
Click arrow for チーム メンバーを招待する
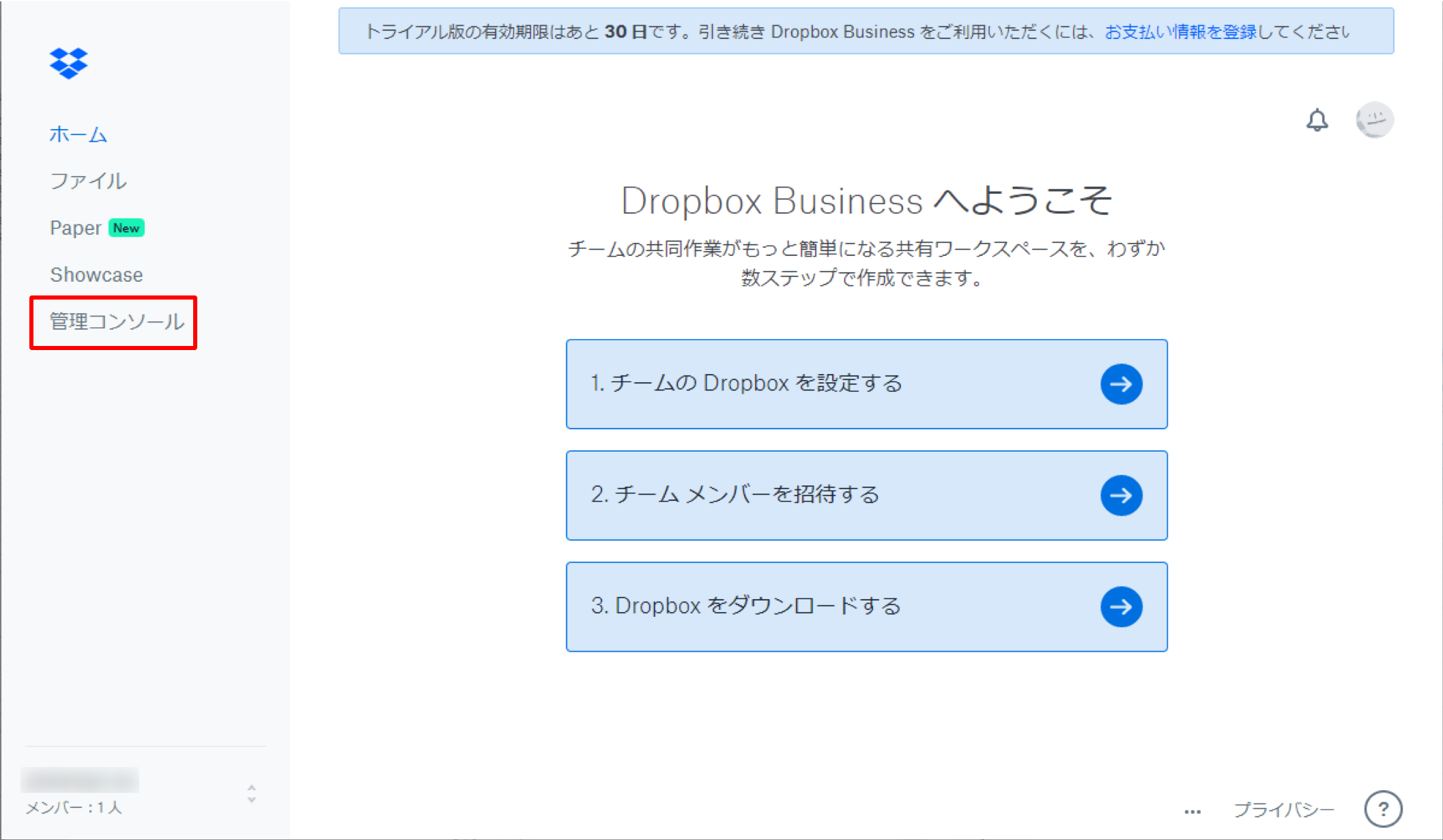click(x=1121, y=495)
